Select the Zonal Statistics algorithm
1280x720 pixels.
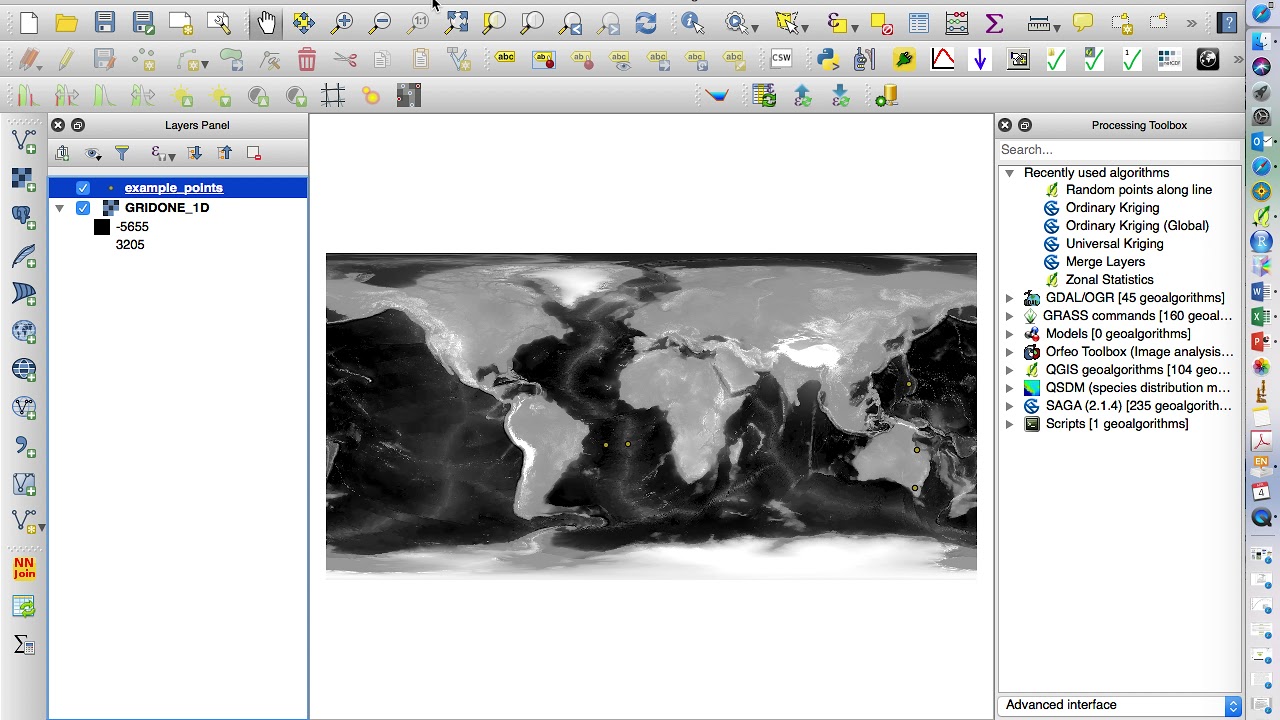pos(1109,280)
